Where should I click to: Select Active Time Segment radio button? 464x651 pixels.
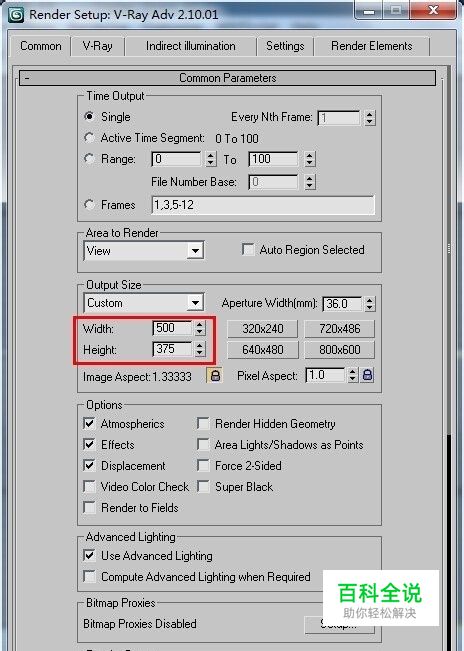tap(89, 137)
